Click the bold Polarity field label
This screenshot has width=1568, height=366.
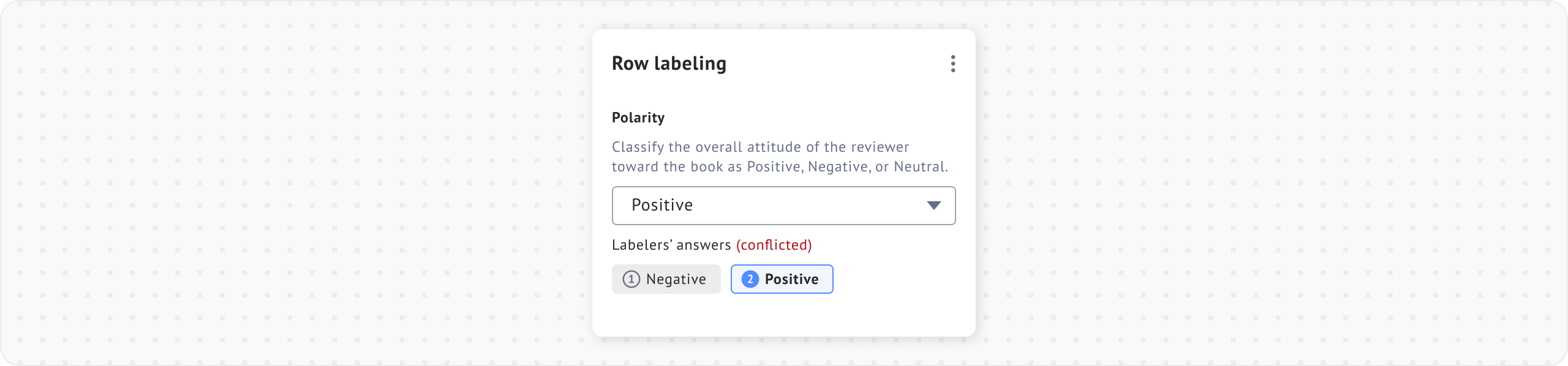coord(638,118)
